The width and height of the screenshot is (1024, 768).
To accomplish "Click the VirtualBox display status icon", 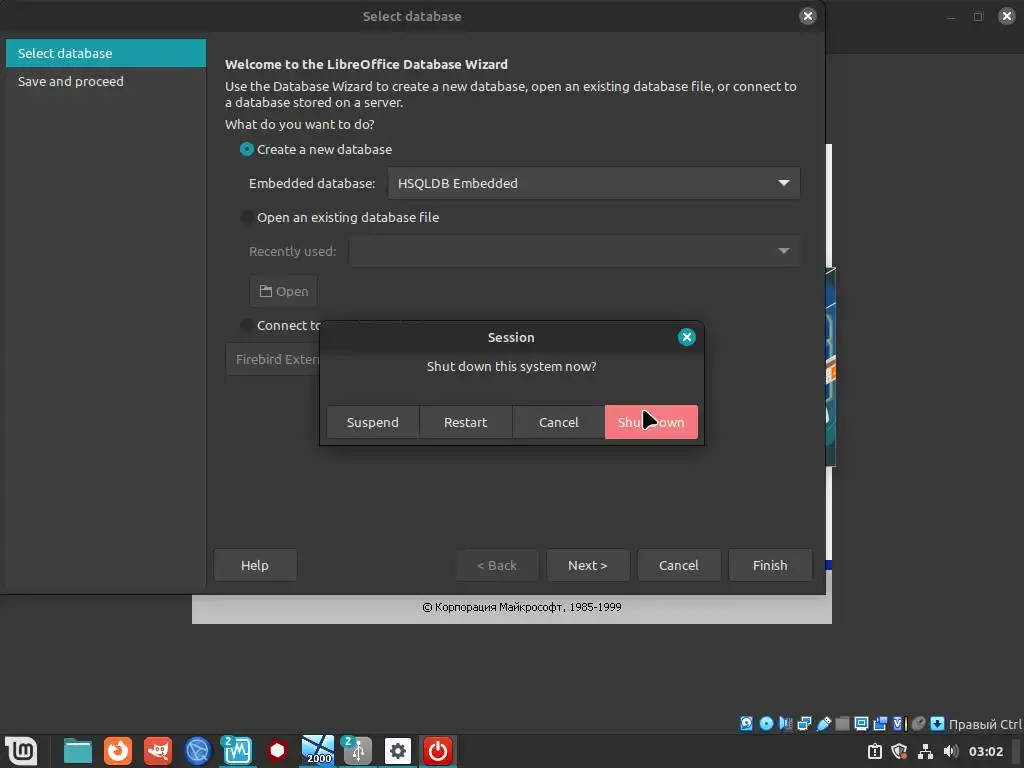I will 861,724.
